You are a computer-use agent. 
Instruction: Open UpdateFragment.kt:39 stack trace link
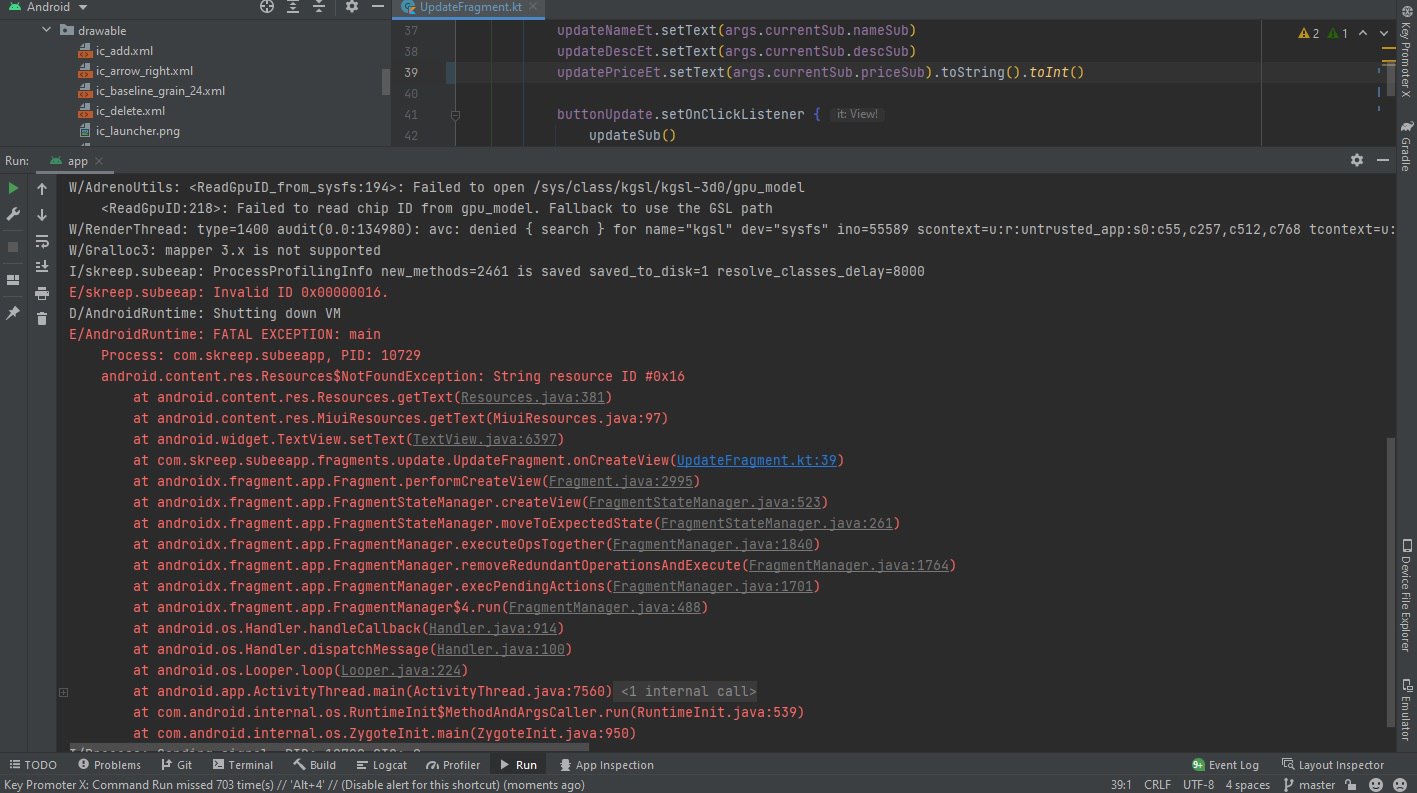point(758,460)
